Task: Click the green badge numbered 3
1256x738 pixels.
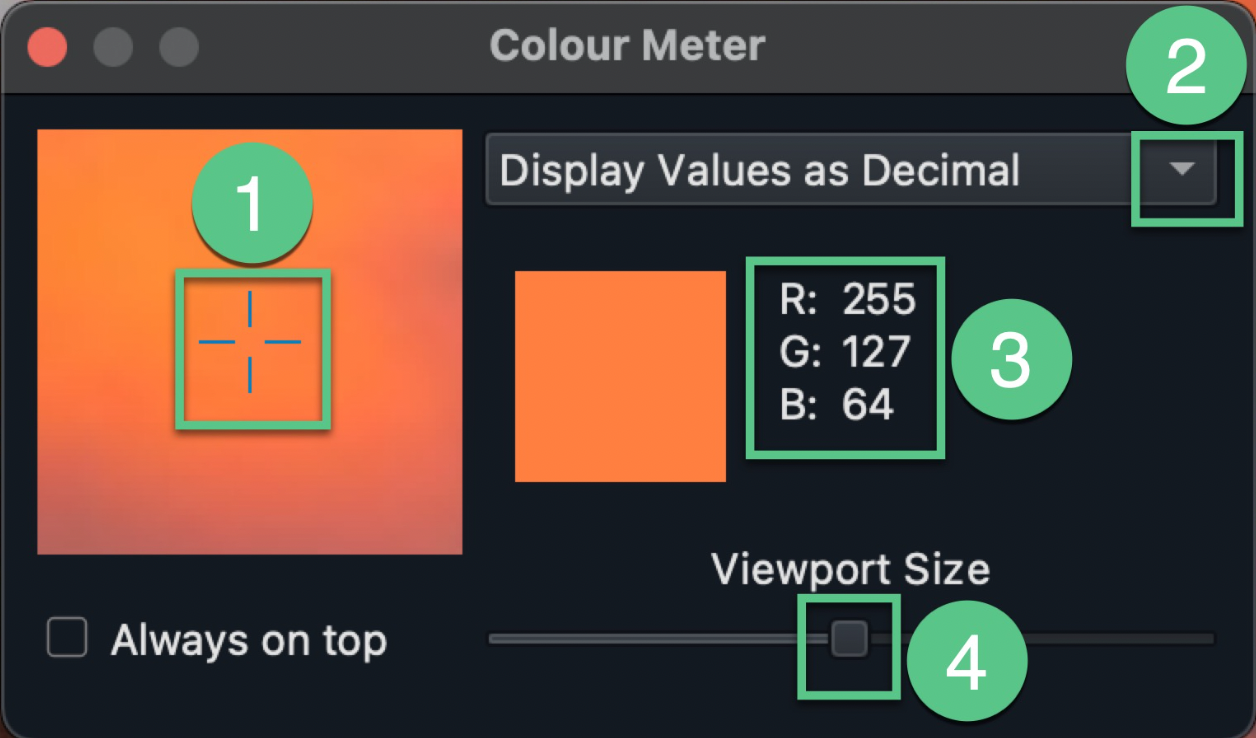Action: 1011,361
